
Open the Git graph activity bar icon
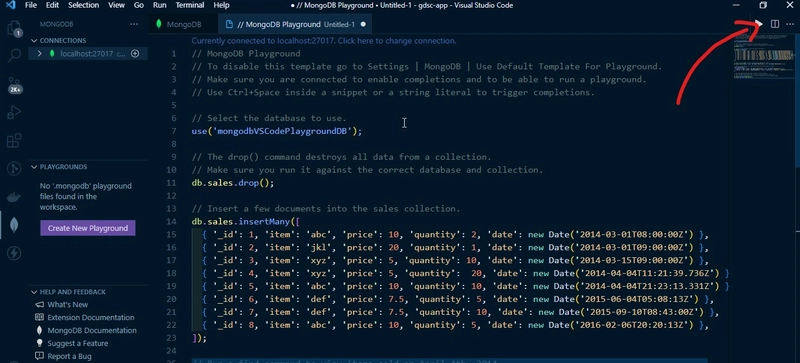coord(14,168)
